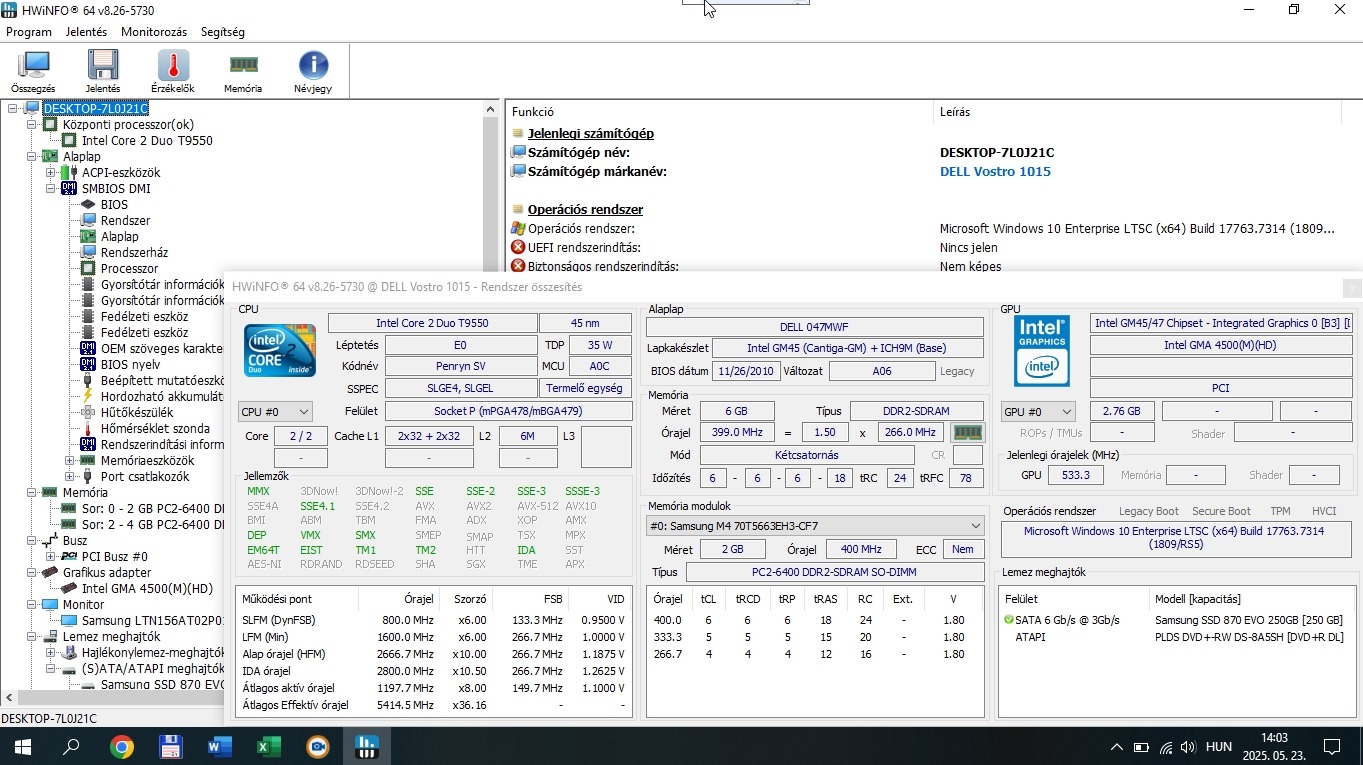
Task: Expand the Memóriaeszközök node
Action: (x=70, y=461)
